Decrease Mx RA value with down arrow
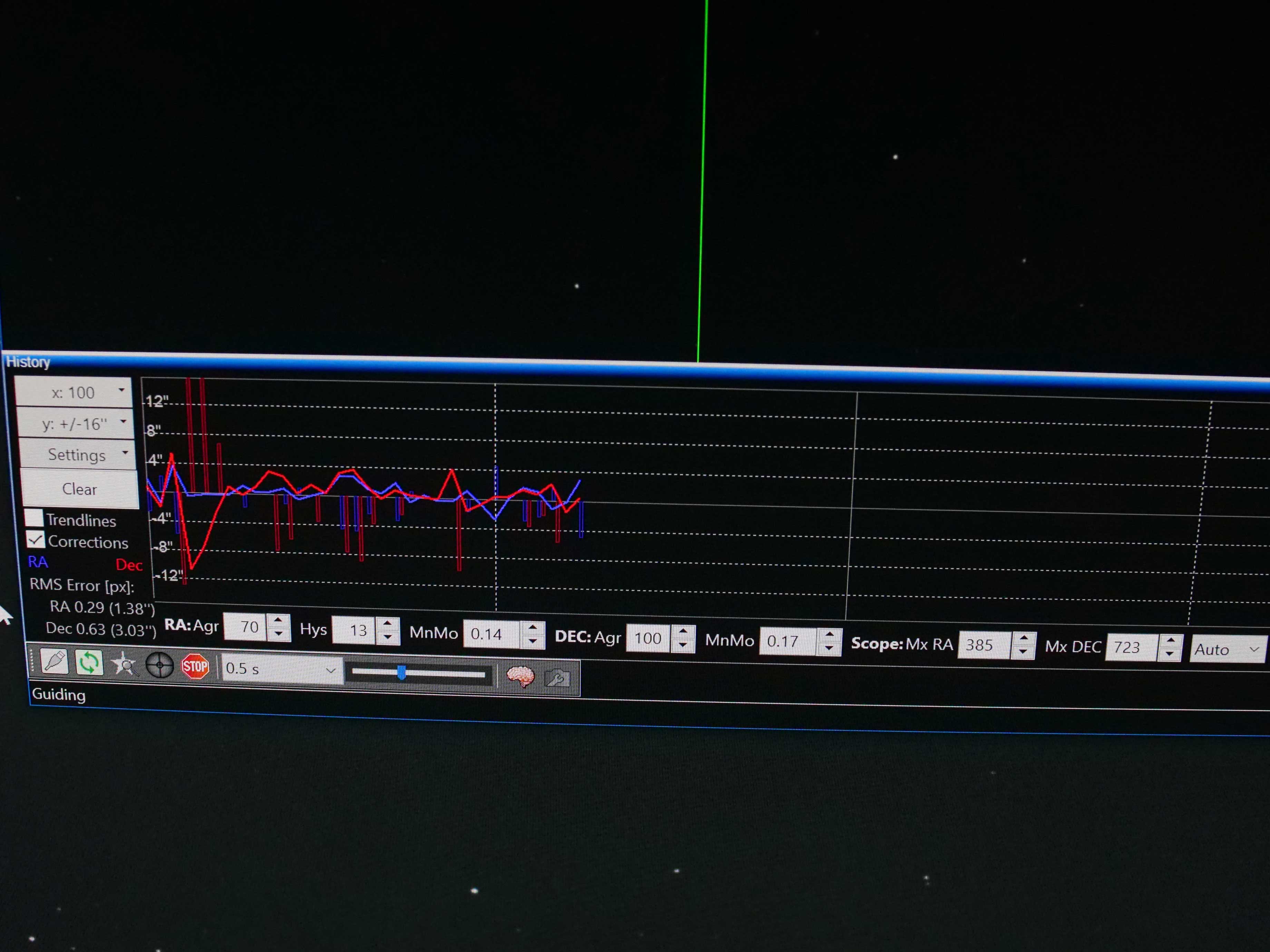 (1024, 653)
